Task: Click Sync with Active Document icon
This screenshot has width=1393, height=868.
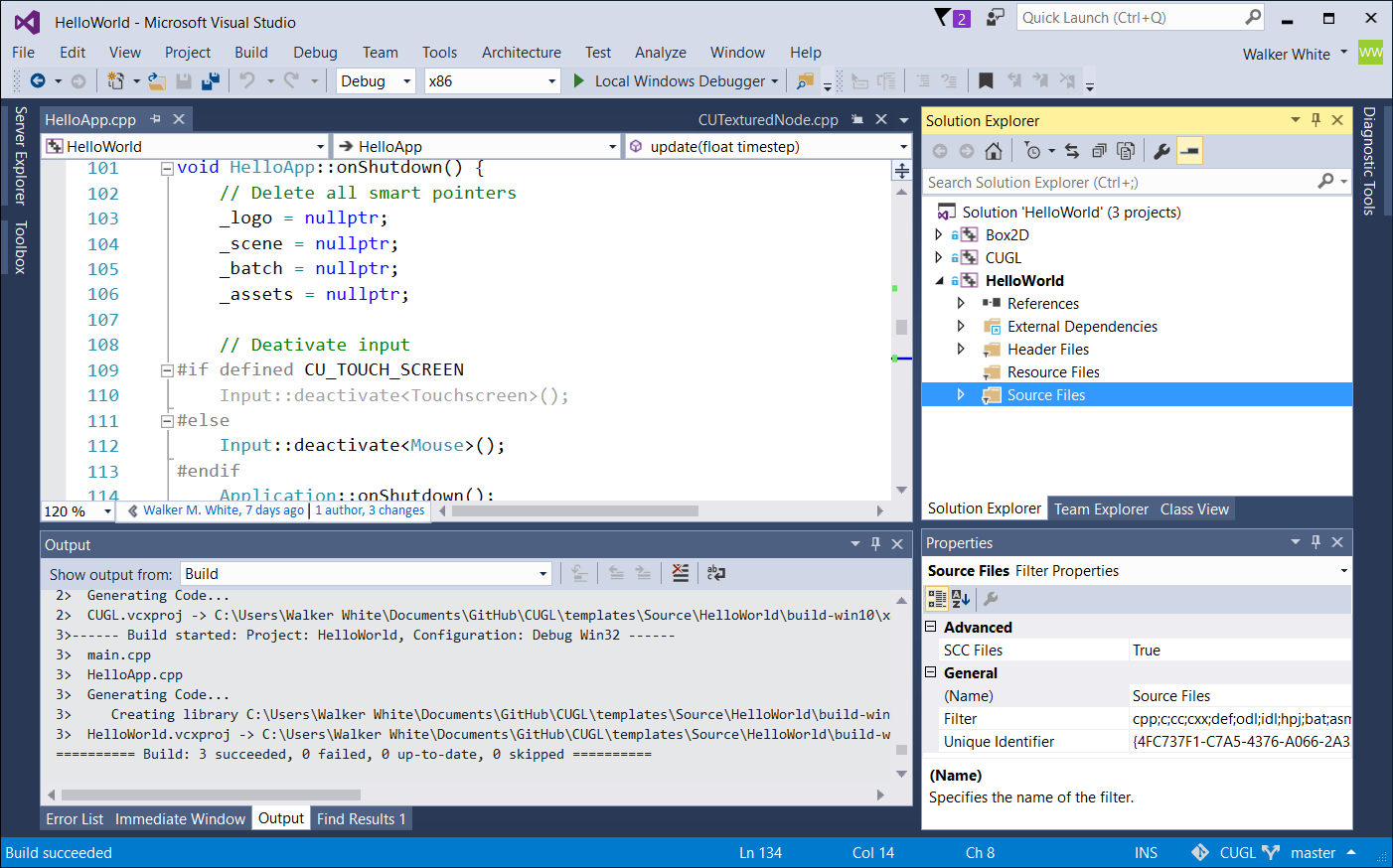Action: click(x=1071, y=151)
